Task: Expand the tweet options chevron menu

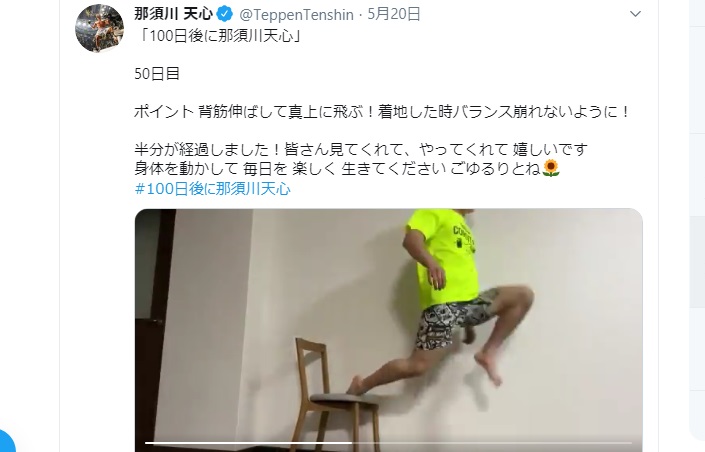Action: point(635,14)
